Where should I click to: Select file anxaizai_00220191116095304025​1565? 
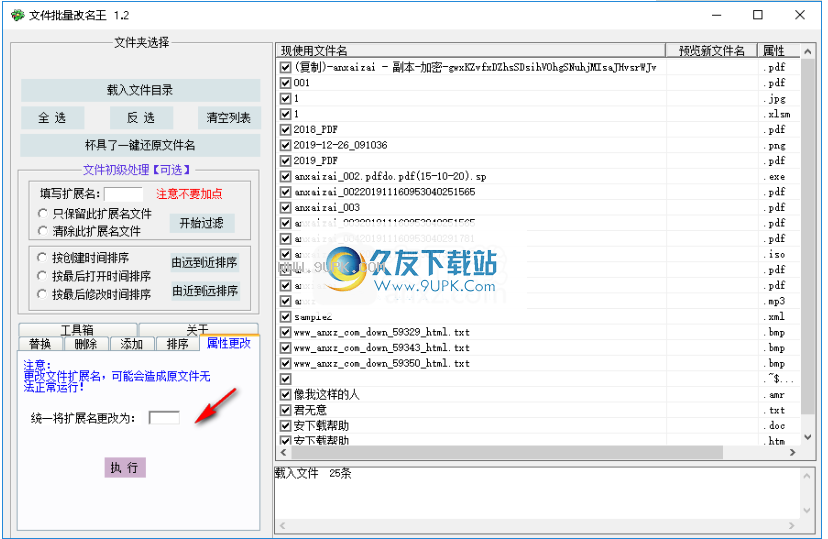click(384, 192)
